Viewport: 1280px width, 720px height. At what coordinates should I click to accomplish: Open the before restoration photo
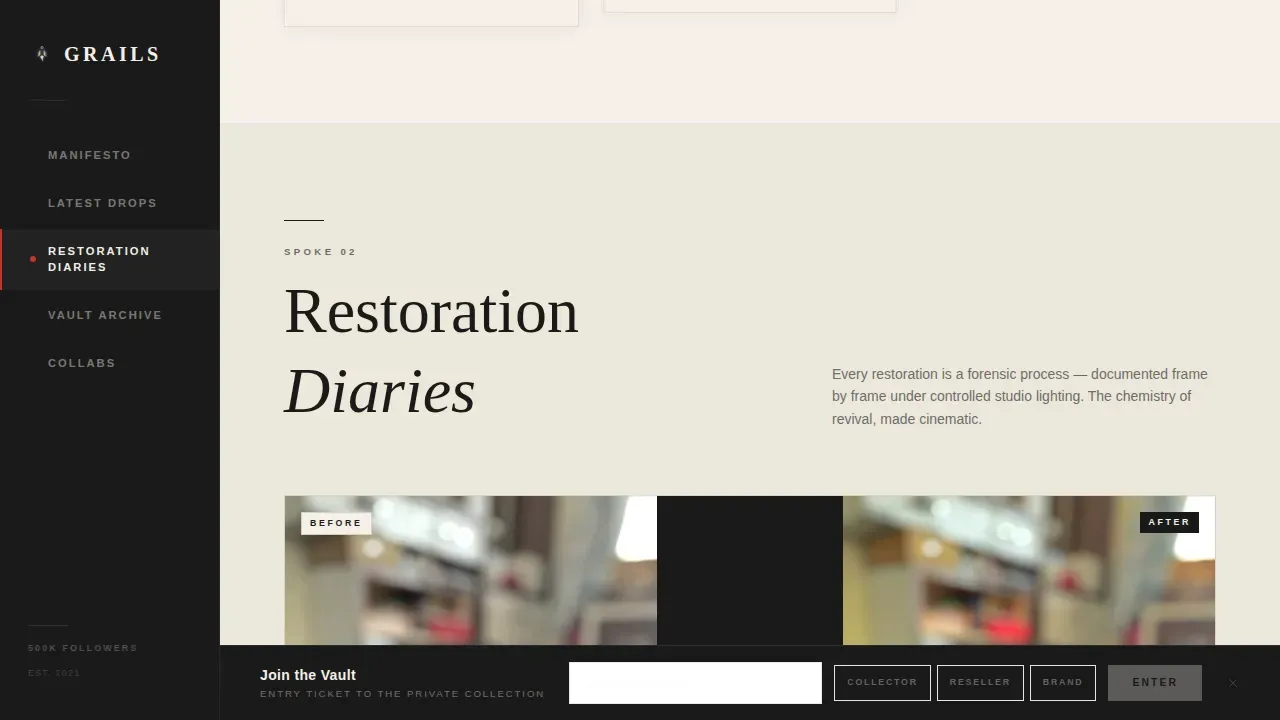tap(471, 571)
